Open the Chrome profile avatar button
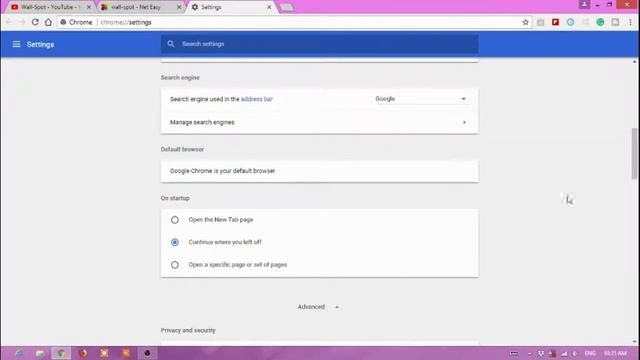Screen dimensions: 640x360 584,4
